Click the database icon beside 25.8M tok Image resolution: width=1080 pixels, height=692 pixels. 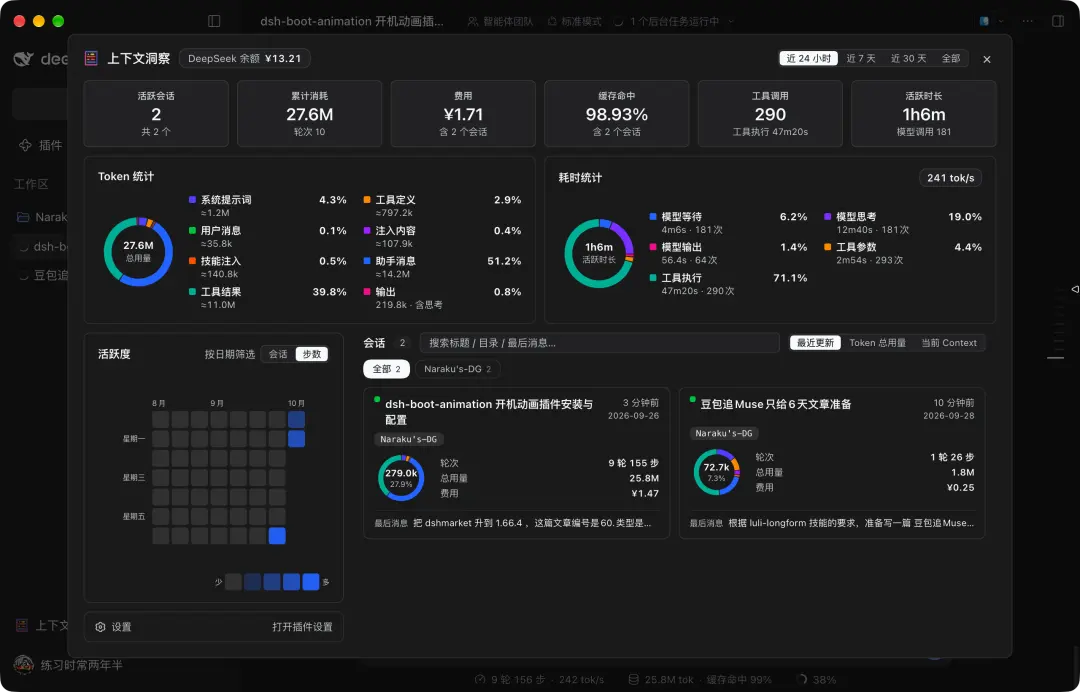(x=634, y=680)
